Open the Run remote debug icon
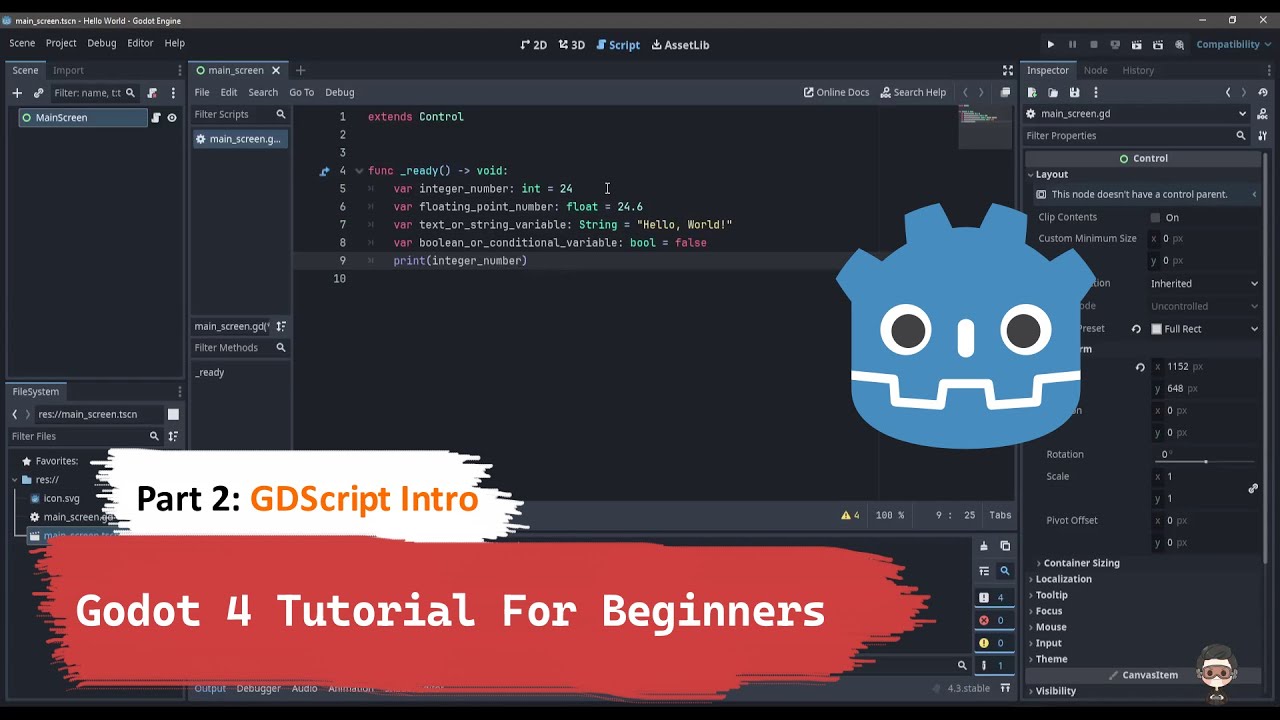This screenshot has height=720, width=1280. (x=1115, y=44)
